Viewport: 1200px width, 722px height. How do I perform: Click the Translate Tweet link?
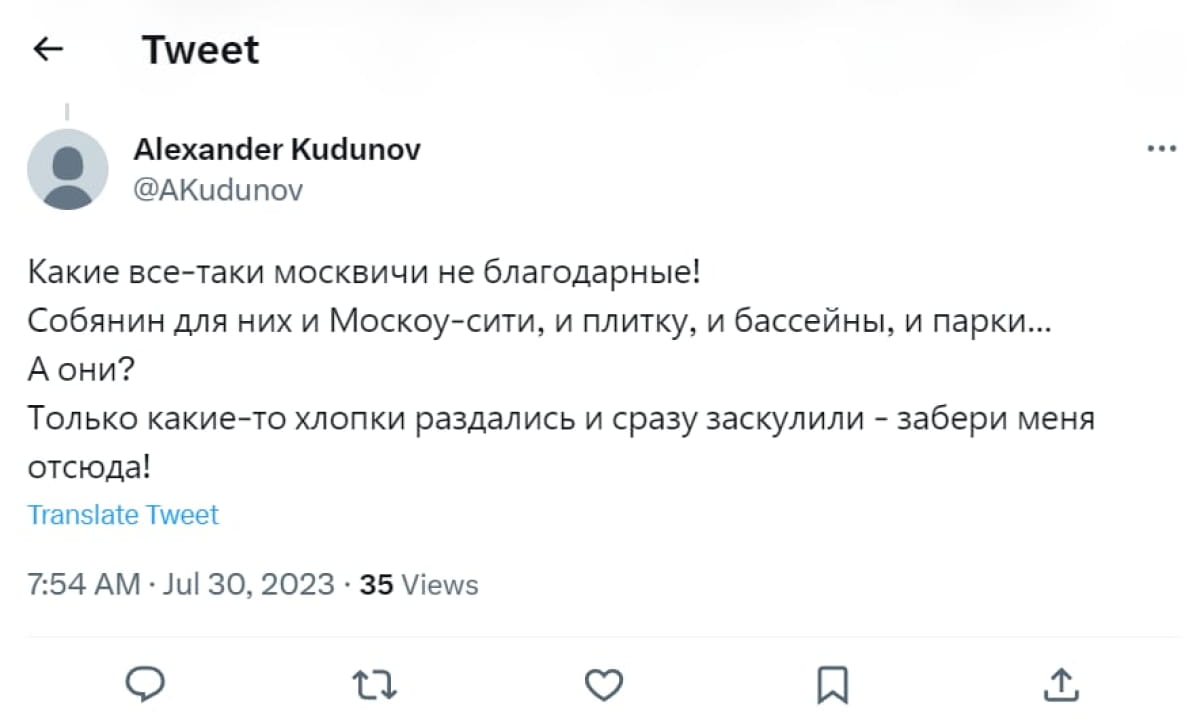coord(123,515)
